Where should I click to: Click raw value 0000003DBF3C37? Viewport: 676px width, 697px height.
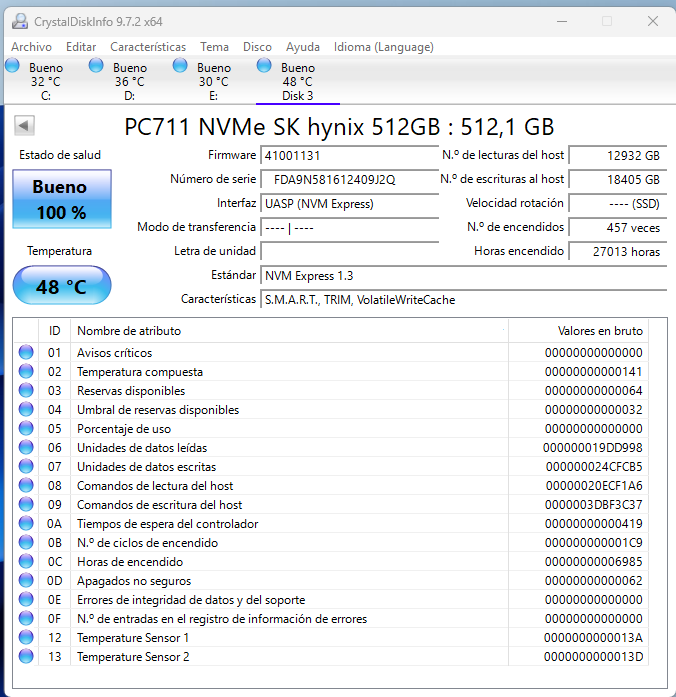click(x=594, y=505)
